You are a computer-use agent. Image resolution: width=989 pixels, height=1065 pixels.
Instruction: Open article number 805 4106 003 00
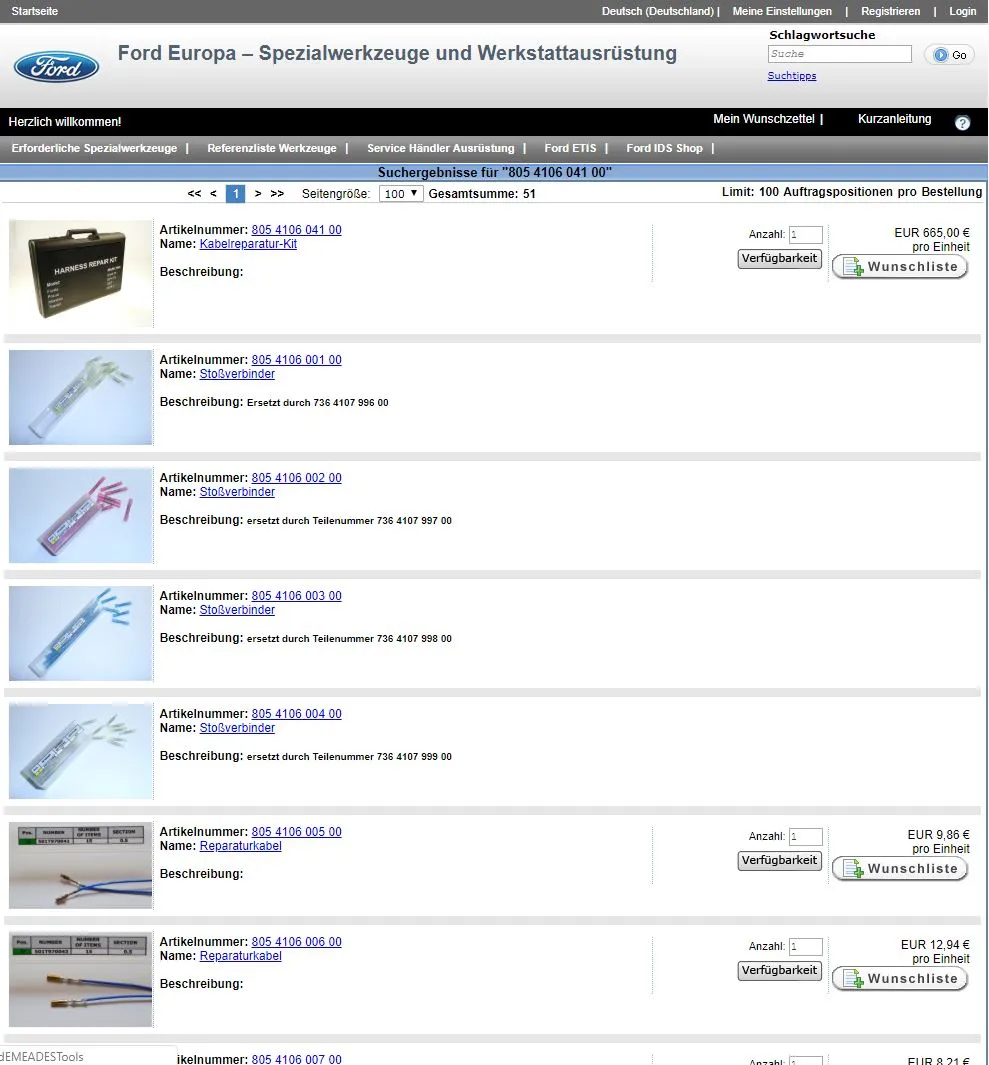[x=296, y=596]
